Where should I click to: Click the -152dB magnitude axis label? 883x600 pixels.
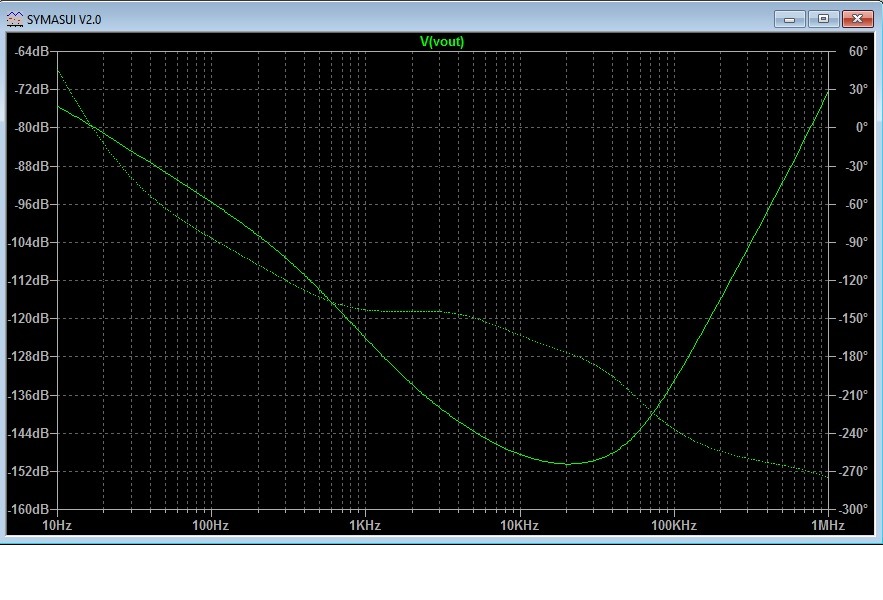point(29,471)
